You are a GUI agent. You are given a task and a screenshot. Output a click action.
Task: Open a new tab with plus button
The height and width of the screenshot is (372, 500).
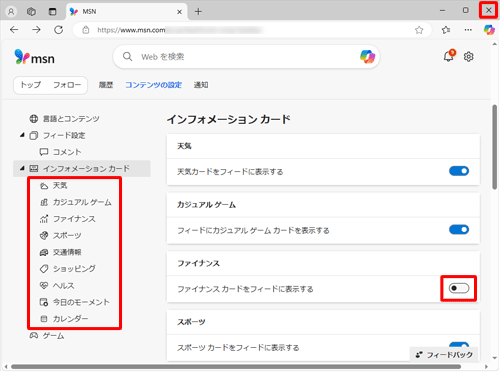click(x=198, y=12)
